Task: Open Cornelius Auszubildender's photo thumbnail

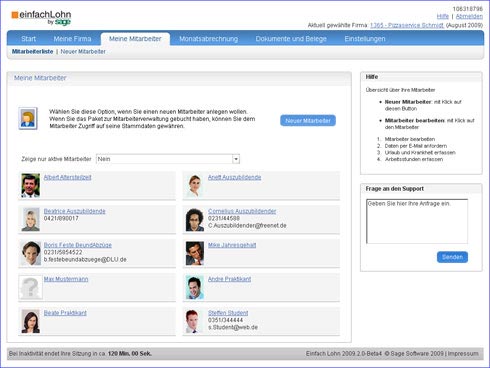Action: click(x=195, y=219)
